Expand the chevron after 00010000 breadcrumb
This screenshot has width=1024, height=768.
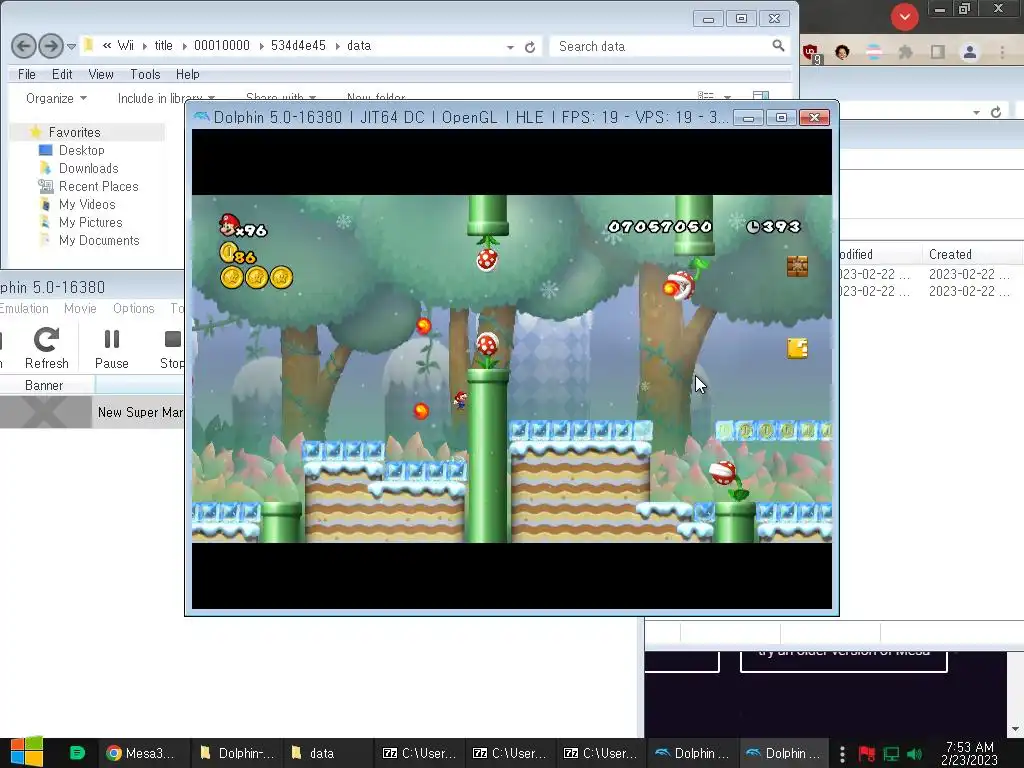point(261,46)
